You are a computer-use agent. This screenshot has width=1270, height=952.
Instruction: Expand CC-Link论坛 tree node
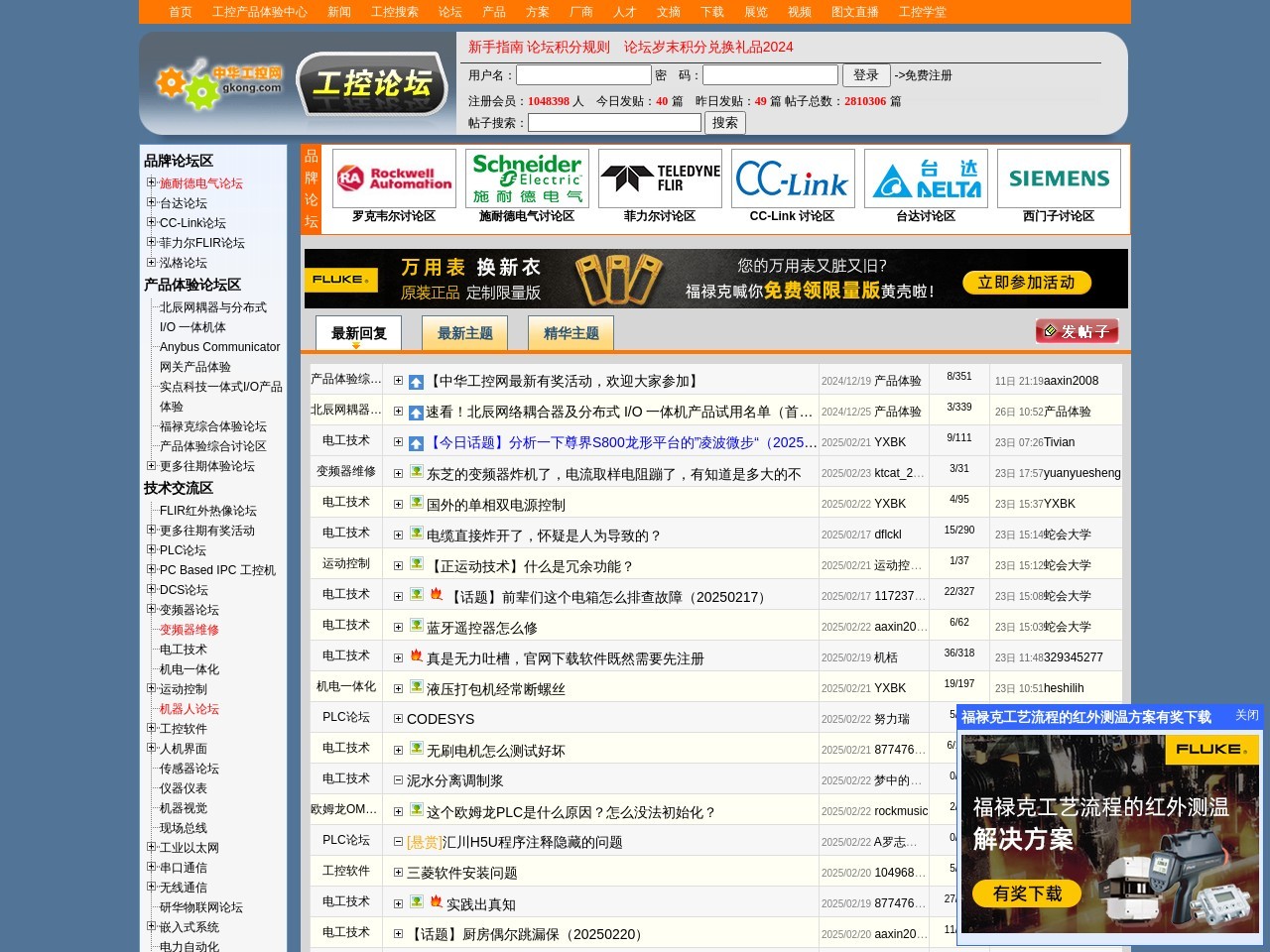point(152,222)
